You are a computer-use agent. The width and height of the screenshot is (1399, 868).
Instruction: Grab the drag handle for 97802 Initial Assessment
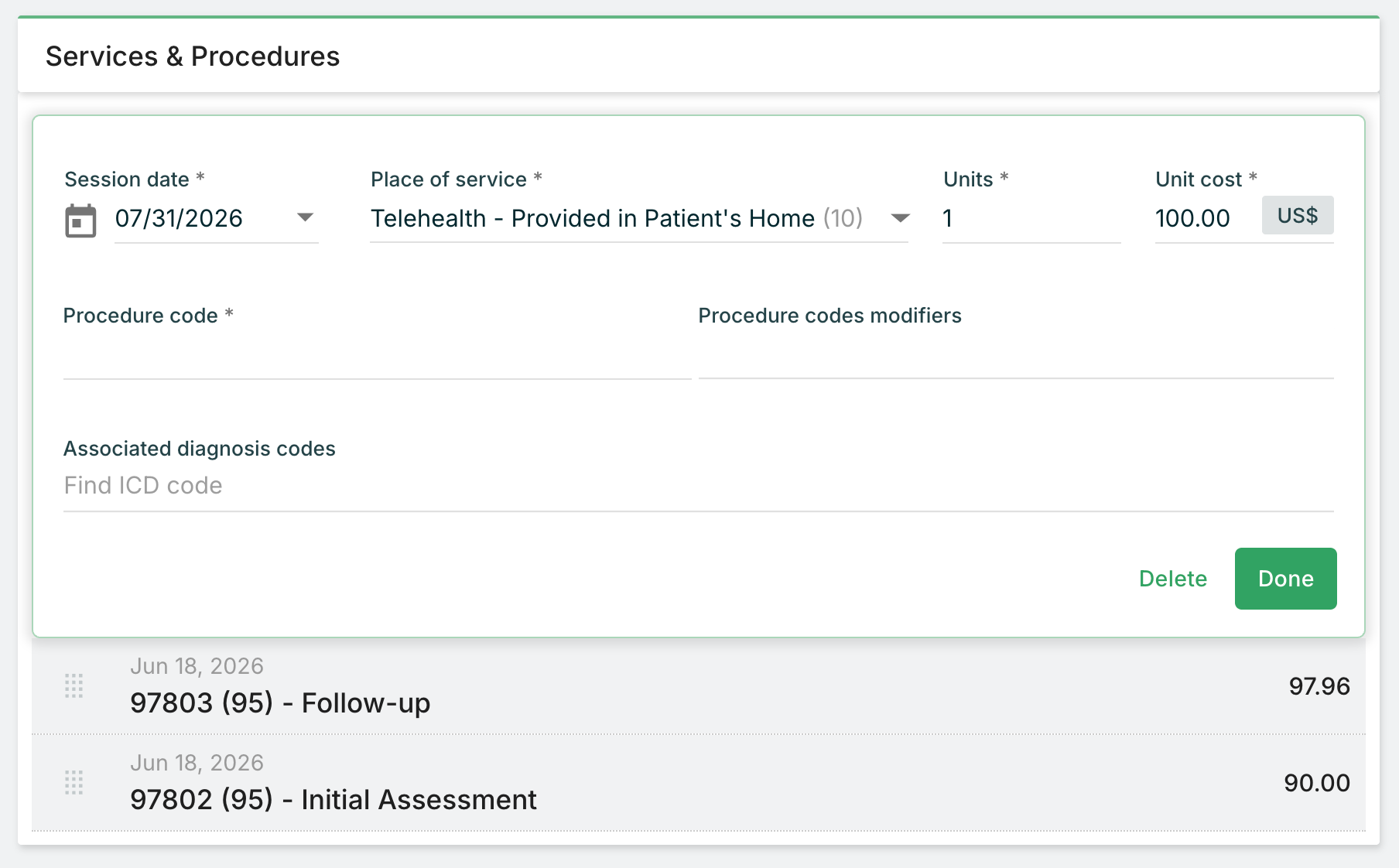[x=74, y=782]
